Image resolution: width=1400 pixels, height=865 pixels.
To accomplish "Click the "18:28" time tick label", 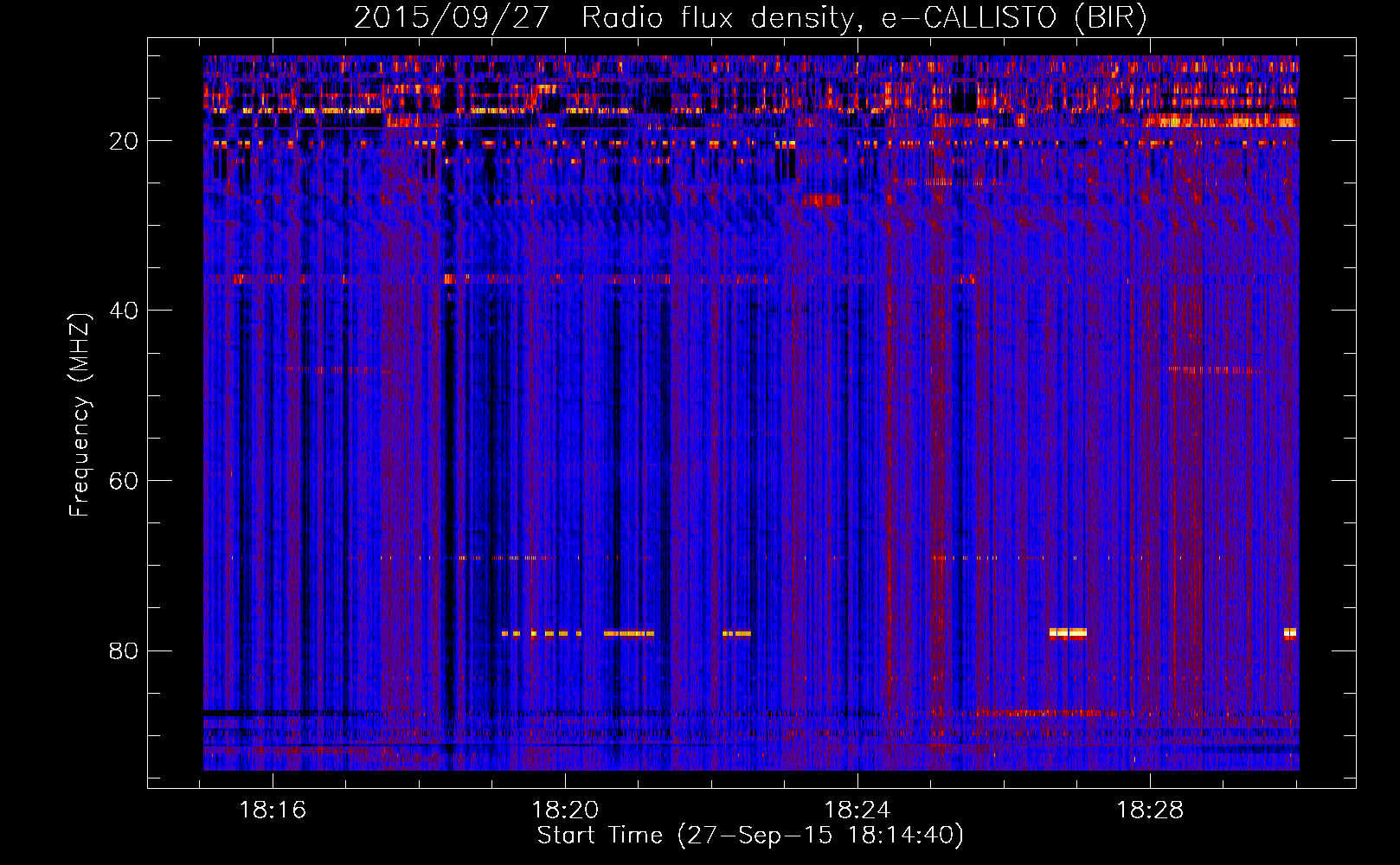I will [x=1150, y=811].
